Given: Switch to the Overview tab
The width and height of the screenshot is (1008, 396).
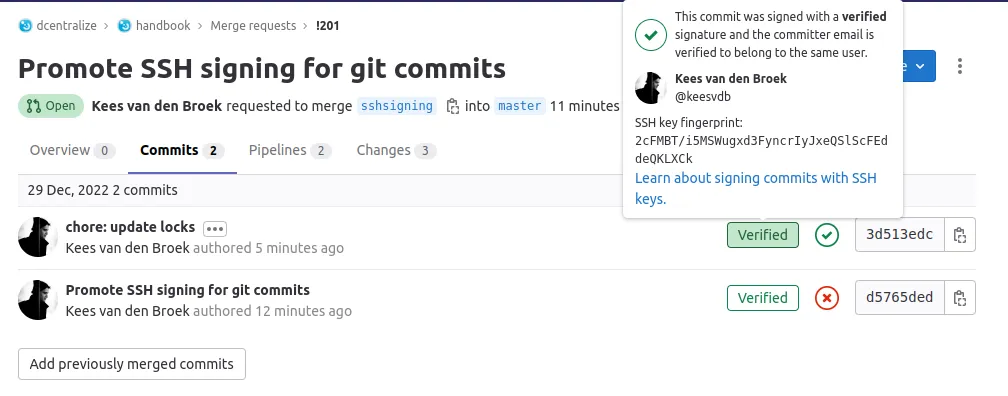Looking at the screenshot, I should point(73,150).
